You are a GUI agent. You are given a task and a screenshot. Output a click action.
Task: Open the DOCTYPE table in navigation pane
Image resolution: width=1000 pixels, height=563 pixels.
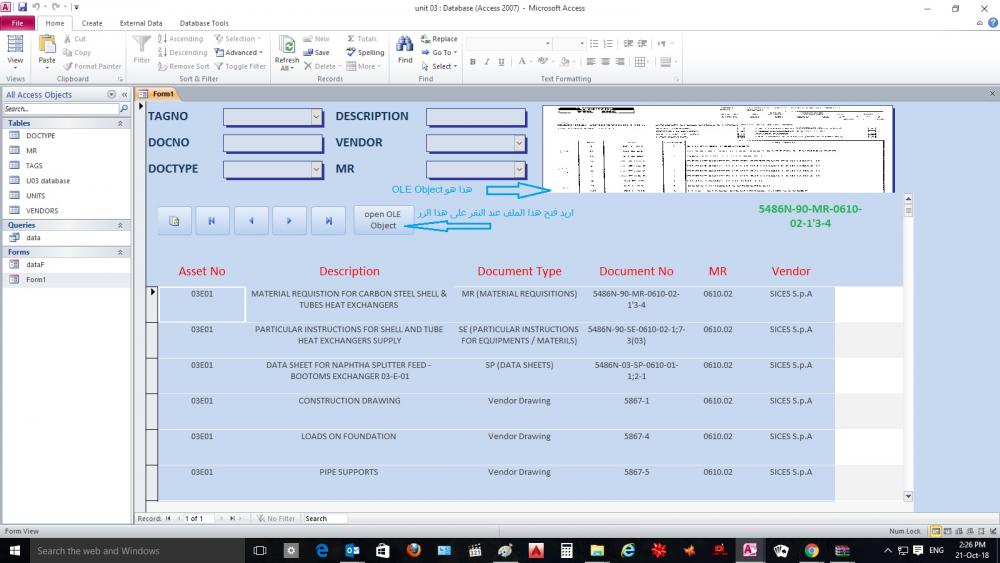[40, 136]
